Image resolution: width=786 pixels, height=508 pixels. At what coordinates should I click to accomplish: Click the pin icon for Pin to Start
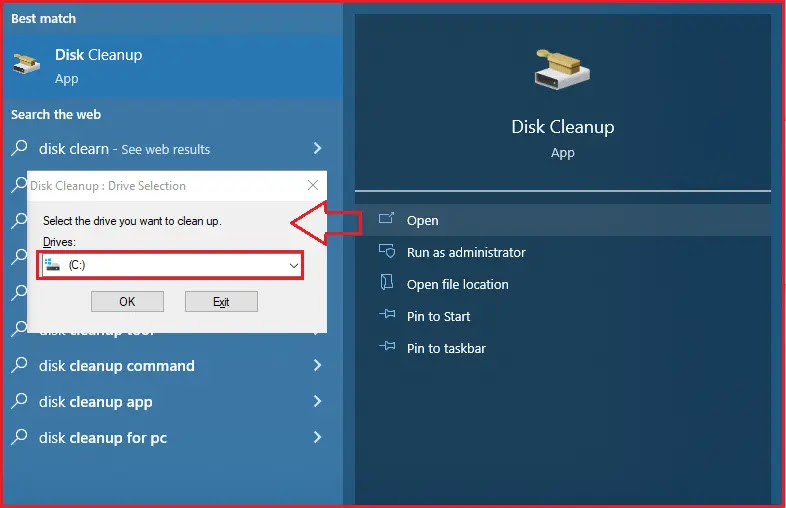click(x=387, y=314)
